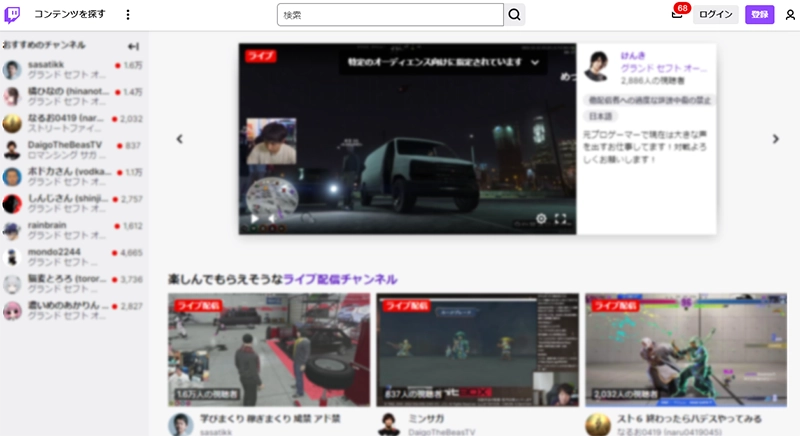Screen dimensions: 800x436
Task: Open DaigoTheBeasTV channel in sidebar
Action: point(72,150)
